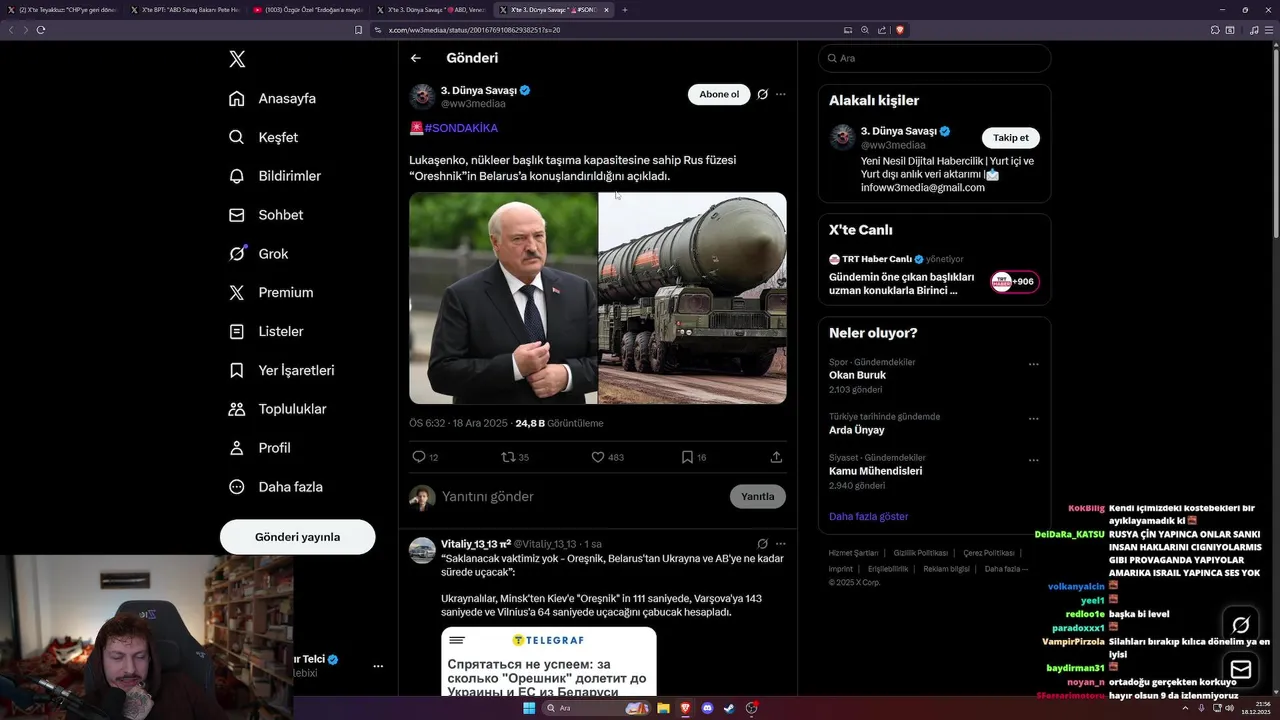Open Hizmet Şartları footer link
Image resolution: width=1280 pixels, height=720 pixels.
(853, 553)
